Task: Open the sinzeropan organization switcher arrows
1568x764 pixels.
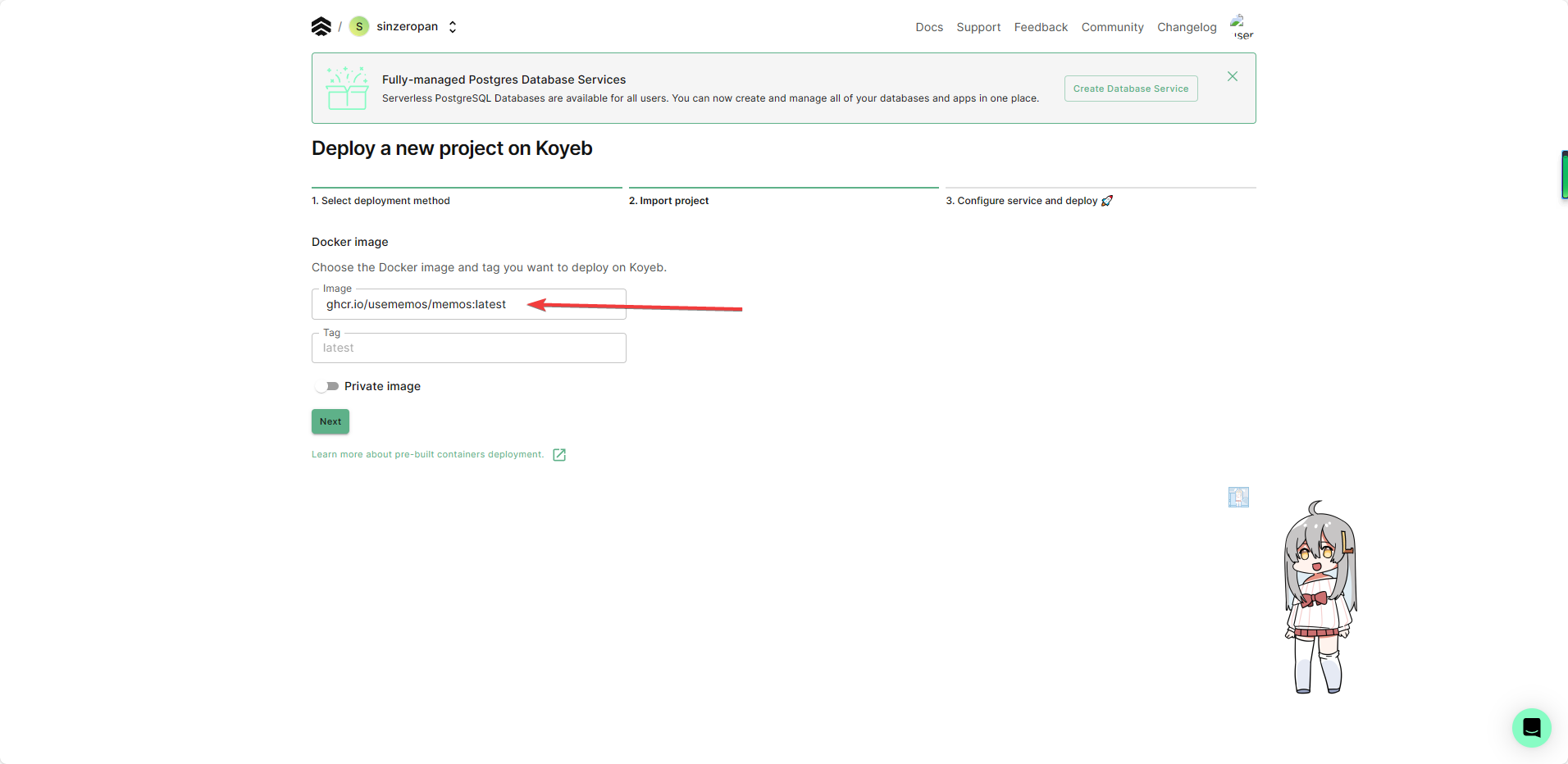Action: [452, 27]
